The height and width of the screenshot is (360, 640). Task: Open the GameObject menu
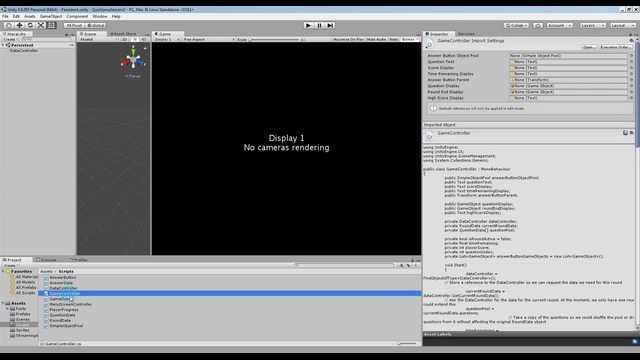click(x=51, y=16)
